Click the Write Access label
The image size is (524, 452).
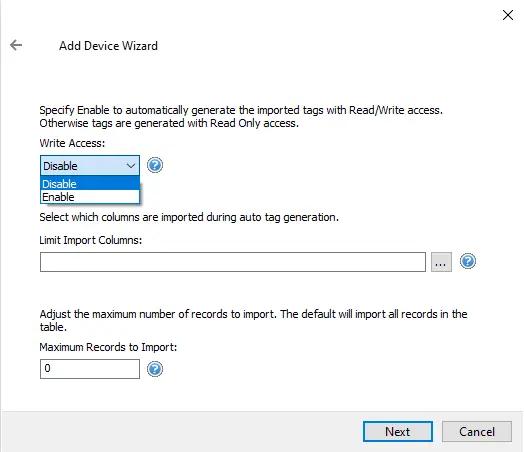[72, 143]
